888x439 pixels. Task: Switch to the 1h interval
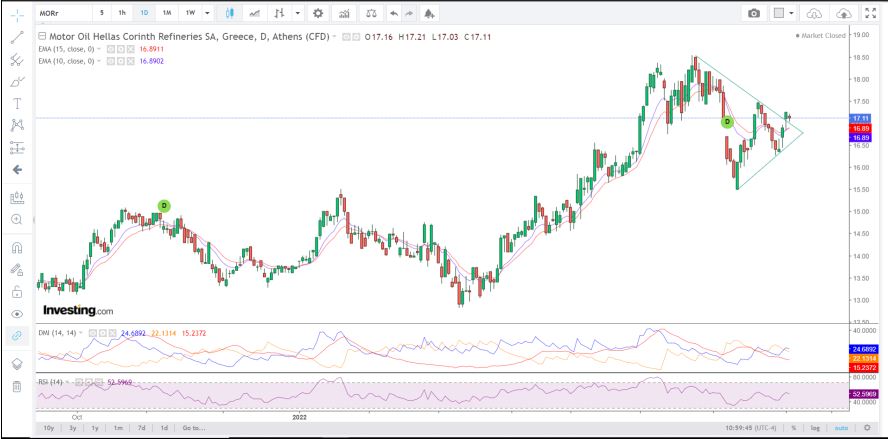tap(121, 14)
